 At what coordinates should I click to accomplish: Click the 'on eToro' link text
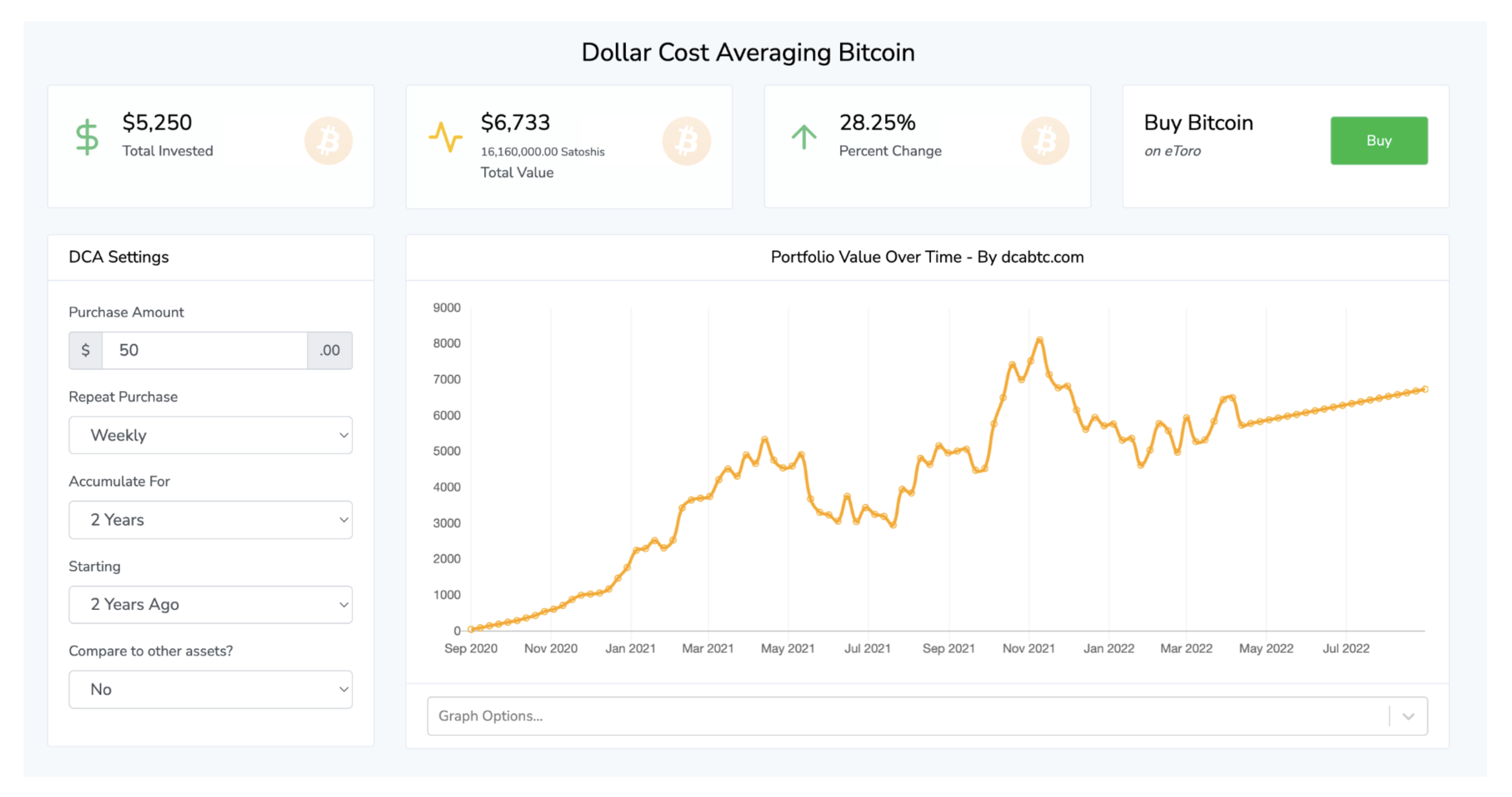tap(1172, 151)
